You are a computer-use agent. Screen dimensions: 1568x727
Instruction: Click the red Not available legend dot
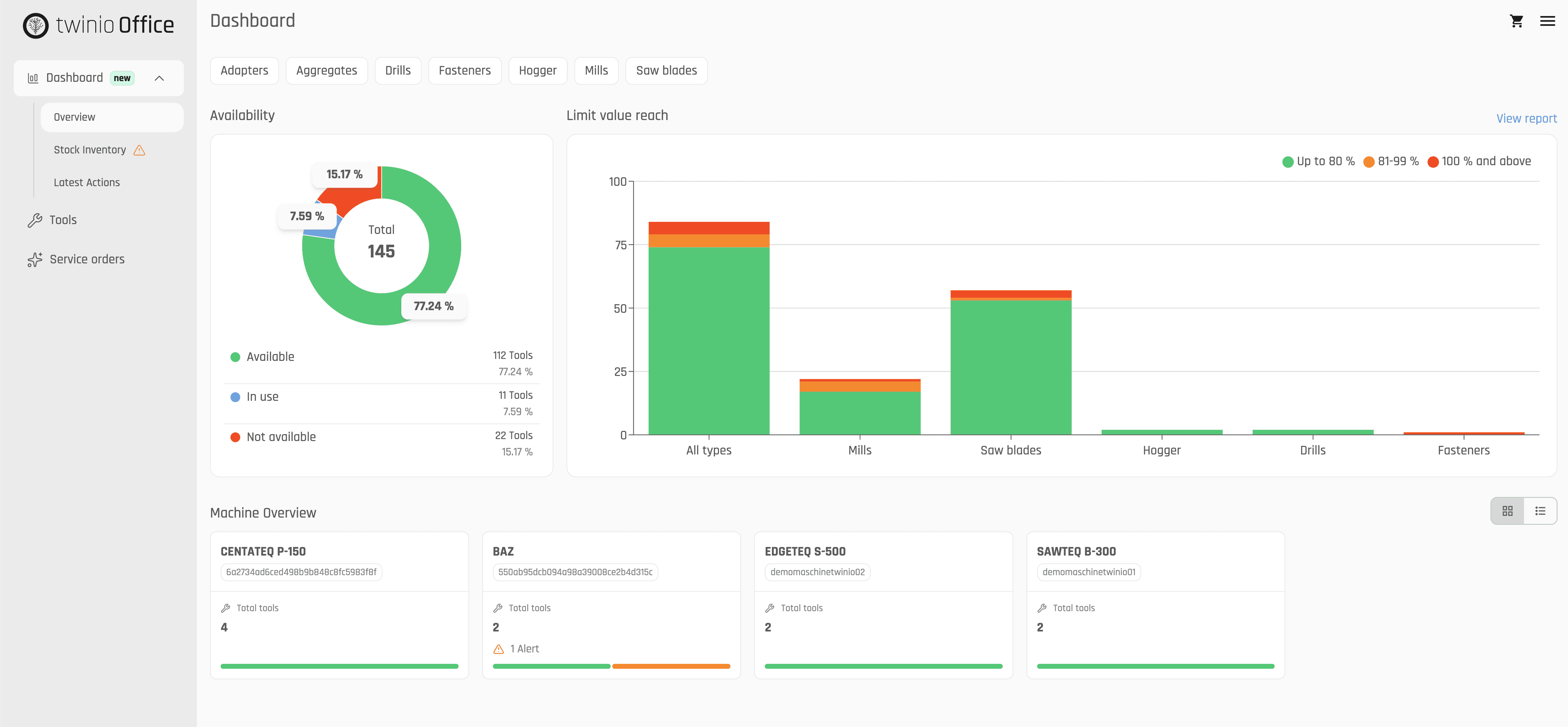[235, 438]
